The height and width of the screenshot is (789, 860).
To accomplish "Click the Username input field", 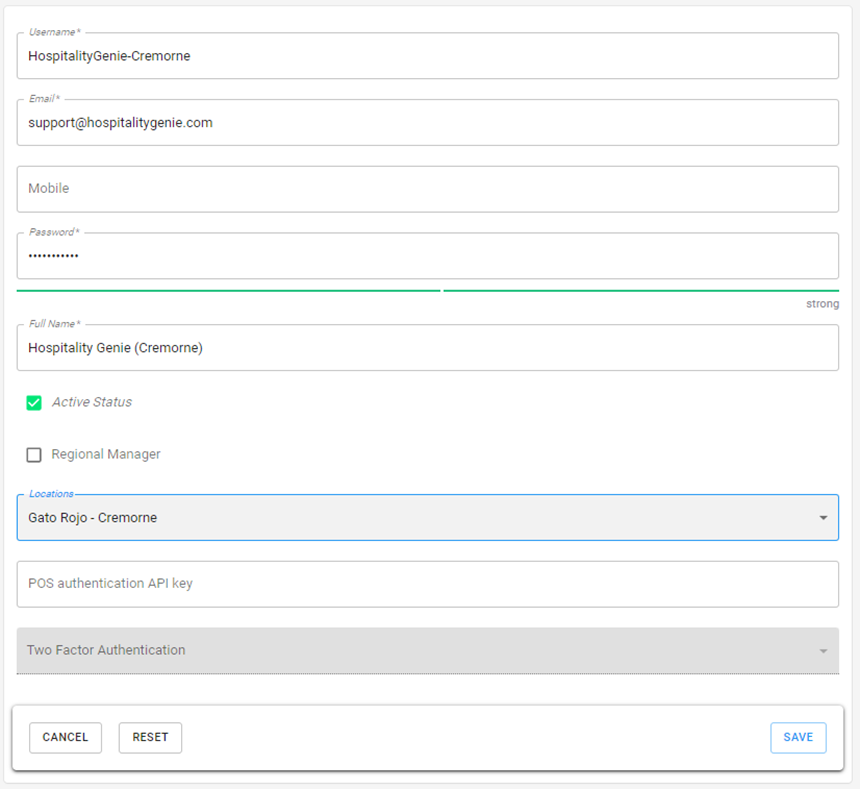I will [x=427, y=56].
